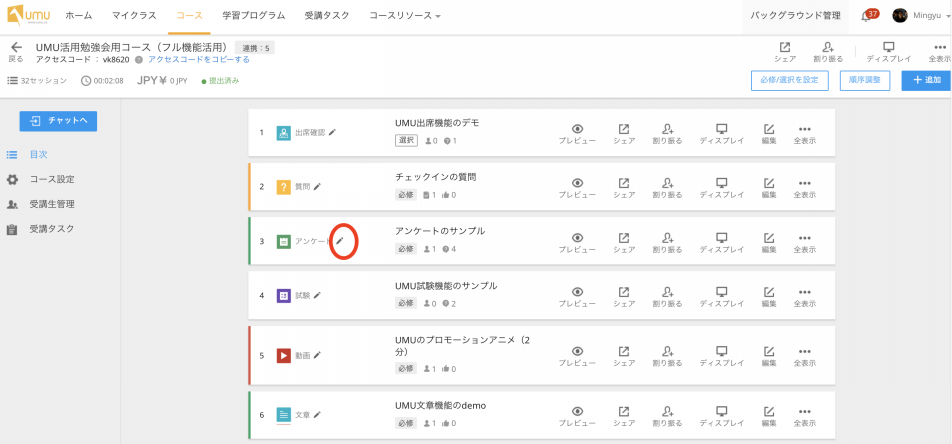This screenshot has width=952, height=444.
Task: Open the header 全表示 more icon
Action: click(x=939, y=52)
